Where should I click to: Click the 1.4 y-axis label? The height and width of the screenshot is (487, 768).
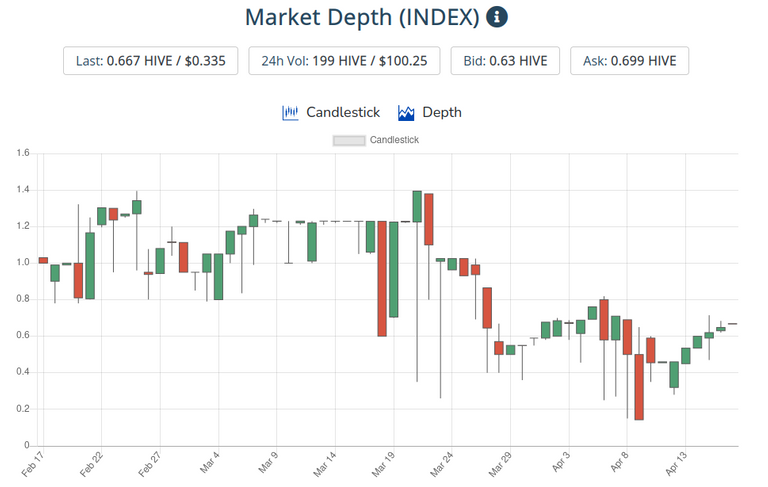click(23, 190)
